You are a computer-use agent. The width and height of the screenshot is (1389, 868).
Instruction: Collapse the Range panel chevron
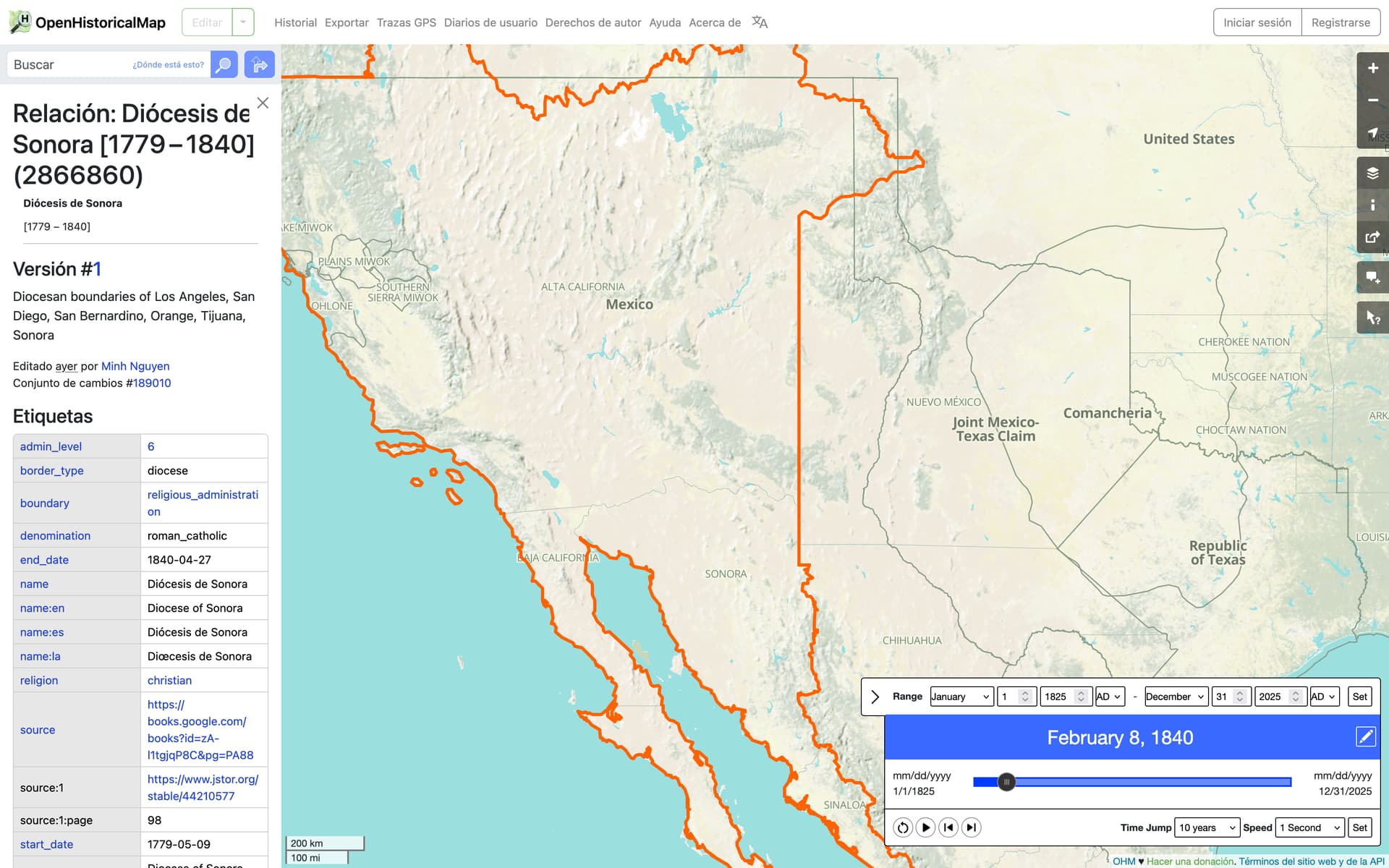(x=875, y=697)
